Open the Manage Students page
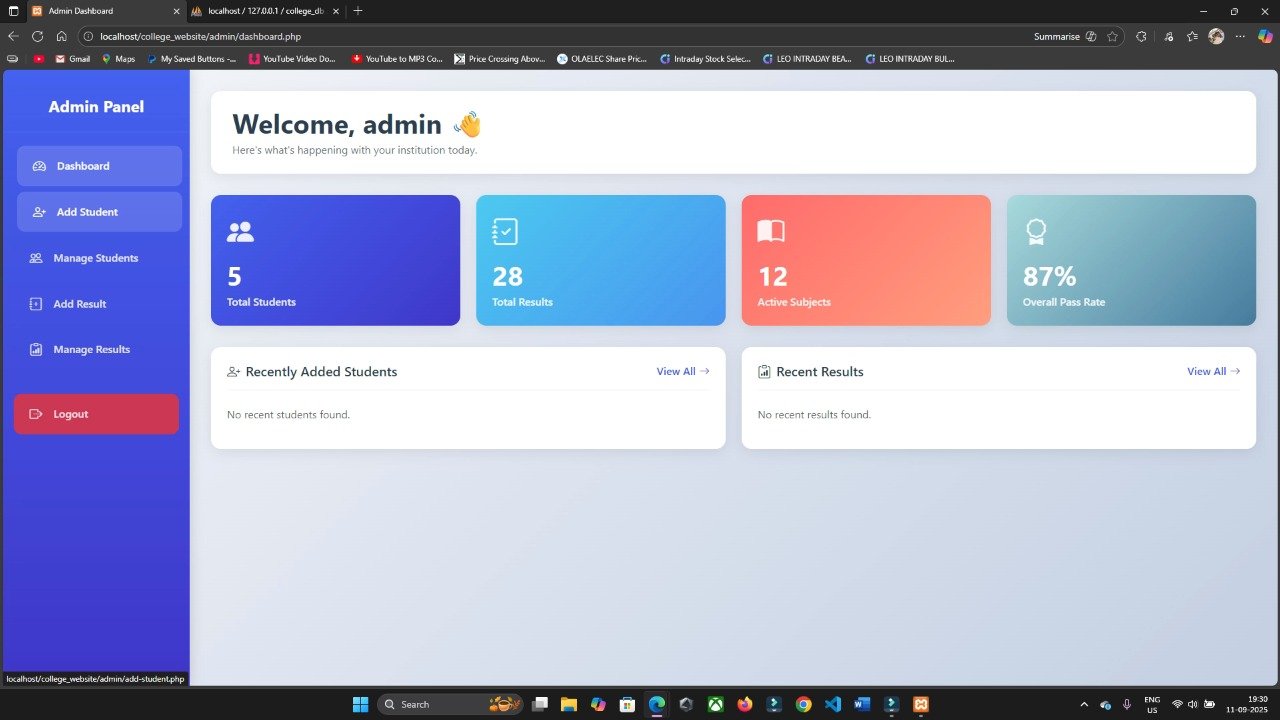The height and width of the screenshot is (720, 1280). 96,258
